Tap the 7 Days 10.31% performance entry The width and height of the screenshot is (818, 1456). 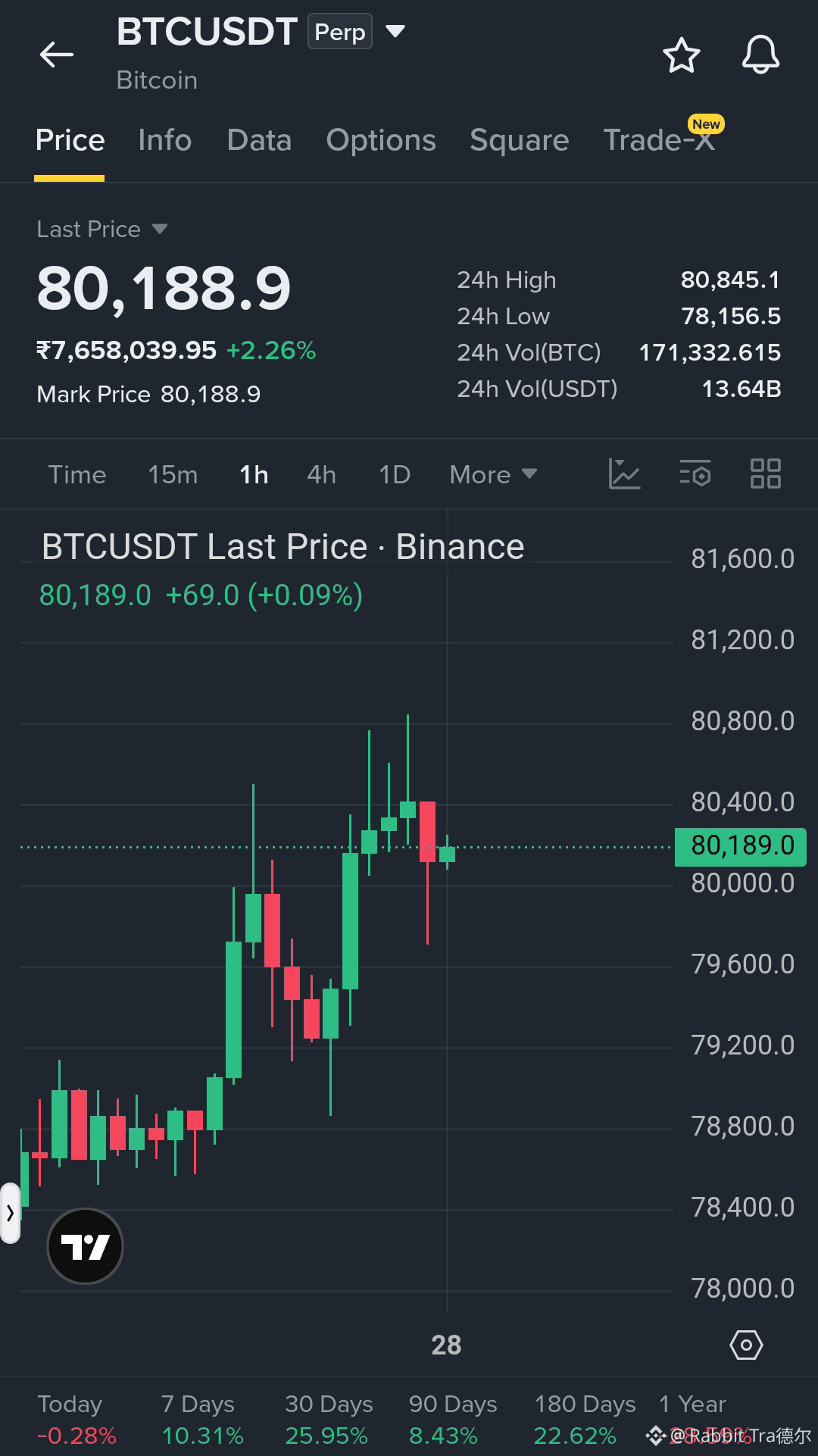201,1420
